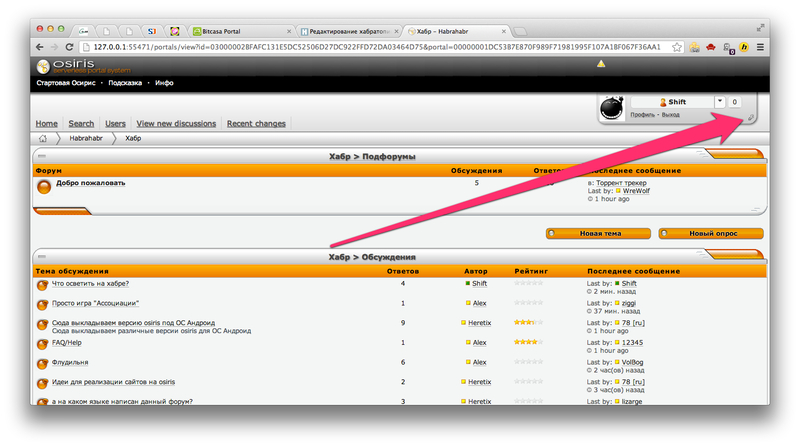Click author Alex in the Ассоциации row
800x447 pixels.
pyautogui.click(x=479, y=303)
